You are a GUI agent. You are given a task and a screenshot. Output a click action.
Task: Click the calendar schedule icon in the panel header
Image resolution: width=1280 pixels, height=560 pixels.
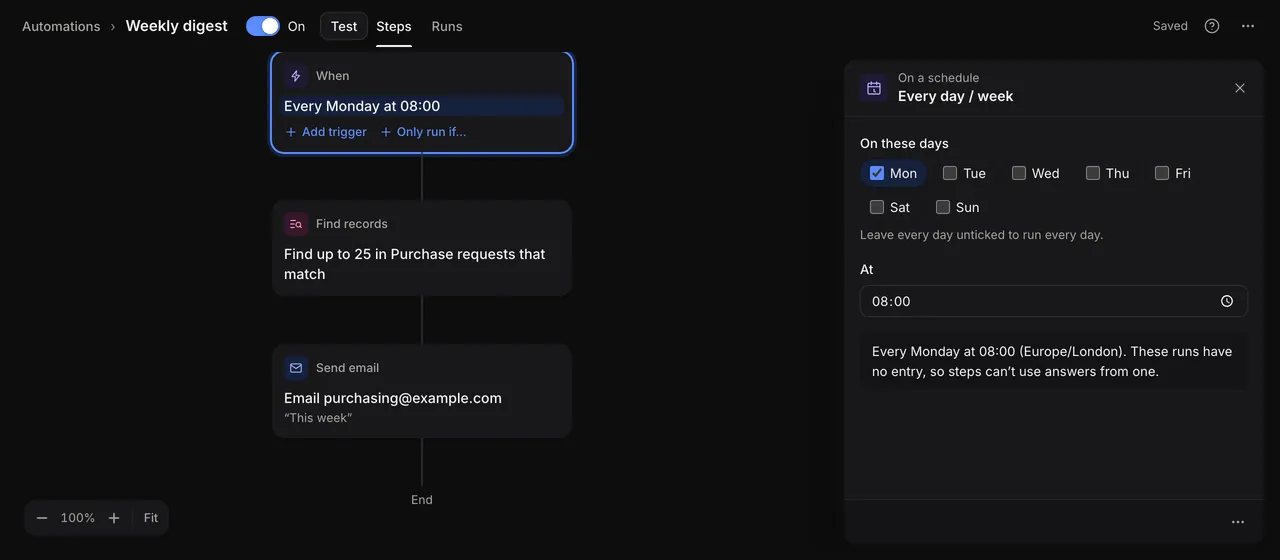tap(874, 88)
